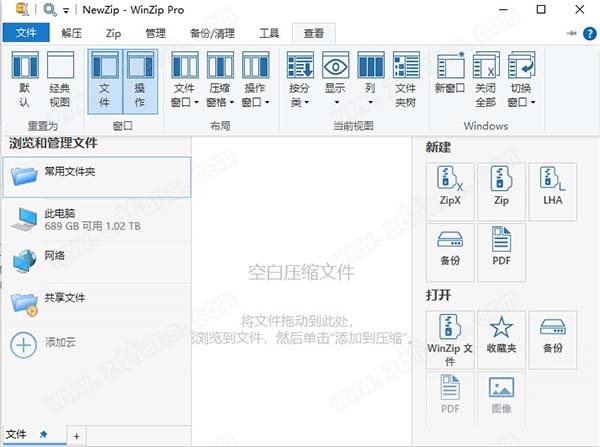
Task: Open 图像 under 打开 section
Action: [x=501, y=399]
